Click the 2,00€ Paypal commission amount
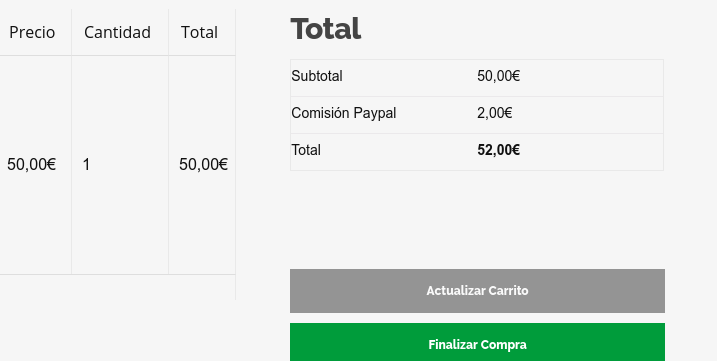This screenshot has height=361, width=717. (494, 113)
